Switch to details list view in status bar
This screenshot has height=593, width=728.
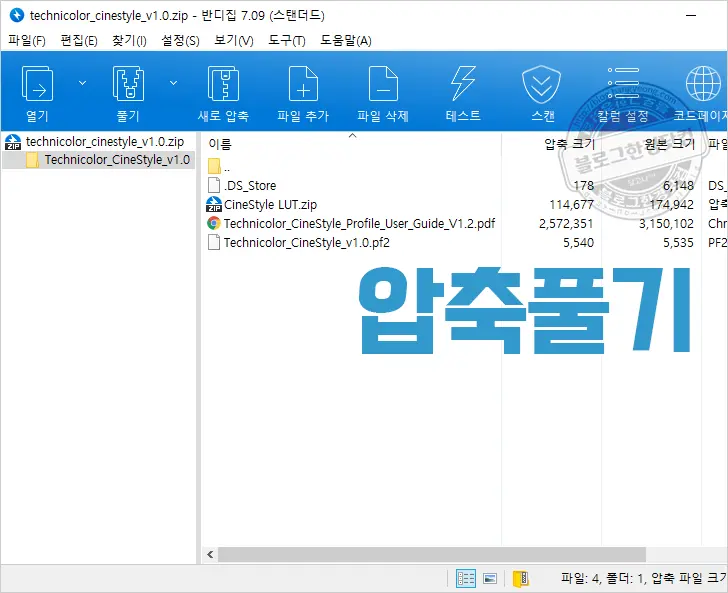pyautogui.click(x=466, y=578)
